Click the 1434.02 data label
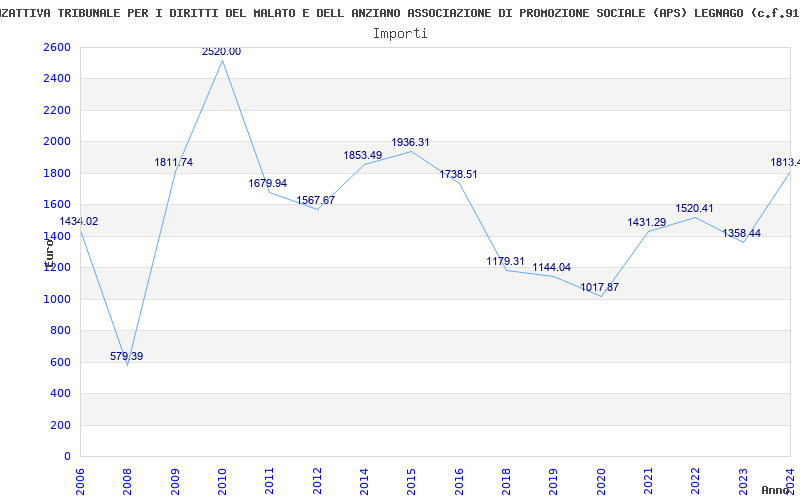800x500 pixels. click(79, 221)
